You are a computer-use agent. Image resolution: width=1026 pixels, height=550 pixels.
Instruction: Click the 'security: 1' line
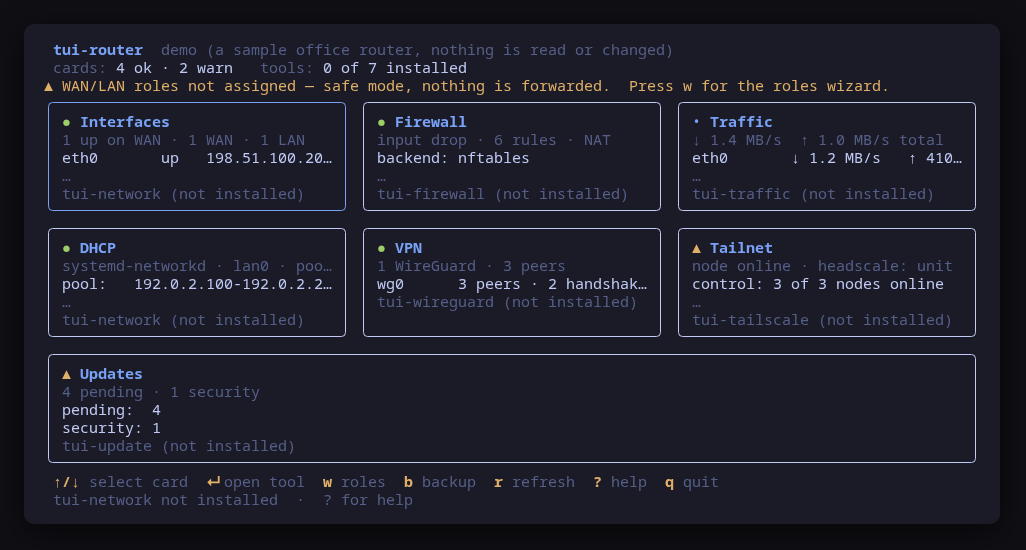(111, 428)
